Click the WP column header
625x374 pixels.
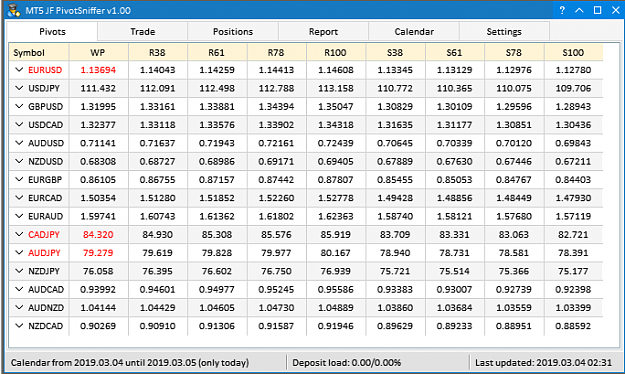click(98, 52)
